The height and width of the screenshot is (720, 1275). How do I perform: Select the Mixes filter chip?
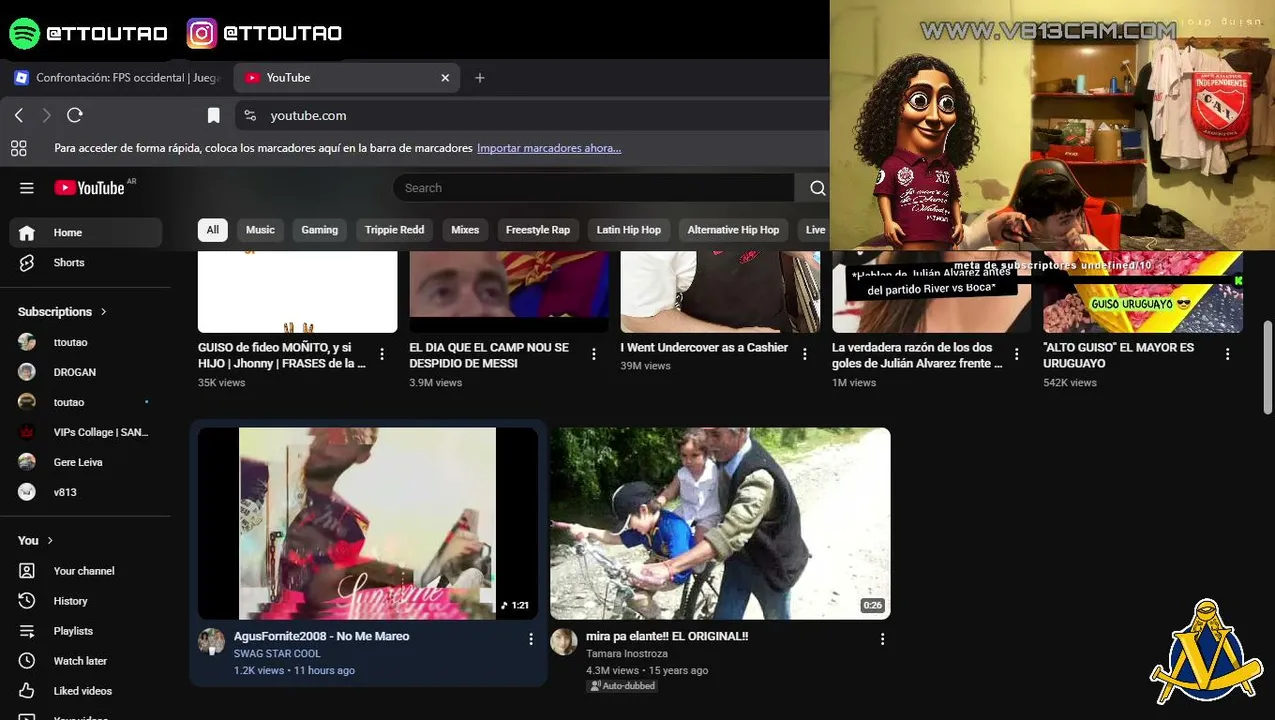pyautogui.click(x=465, y=230)
